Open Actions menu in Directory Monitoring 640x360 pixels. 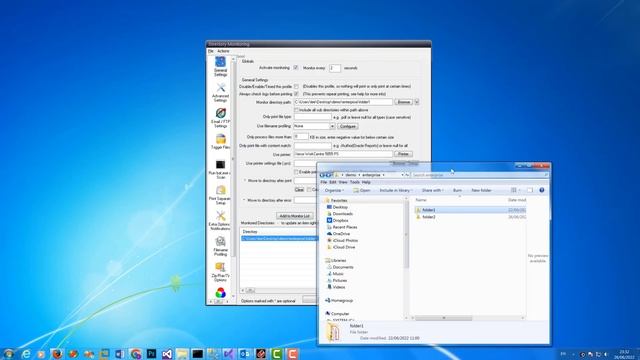point(223,51)
